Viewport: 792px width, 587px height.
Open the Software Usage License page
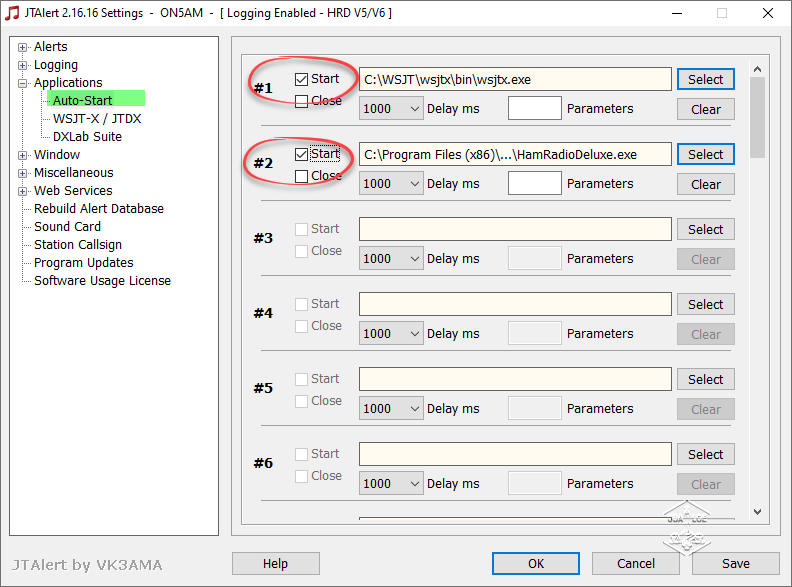point(103,281)
